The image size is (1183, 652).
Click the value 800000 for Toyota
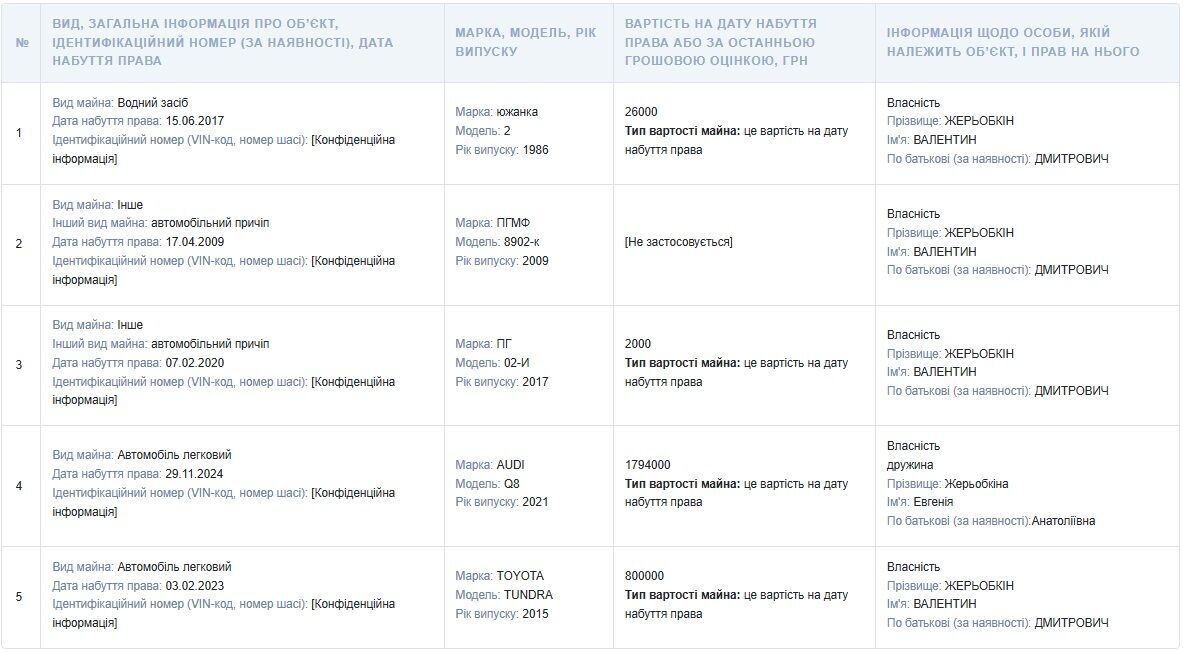point(644,576)
